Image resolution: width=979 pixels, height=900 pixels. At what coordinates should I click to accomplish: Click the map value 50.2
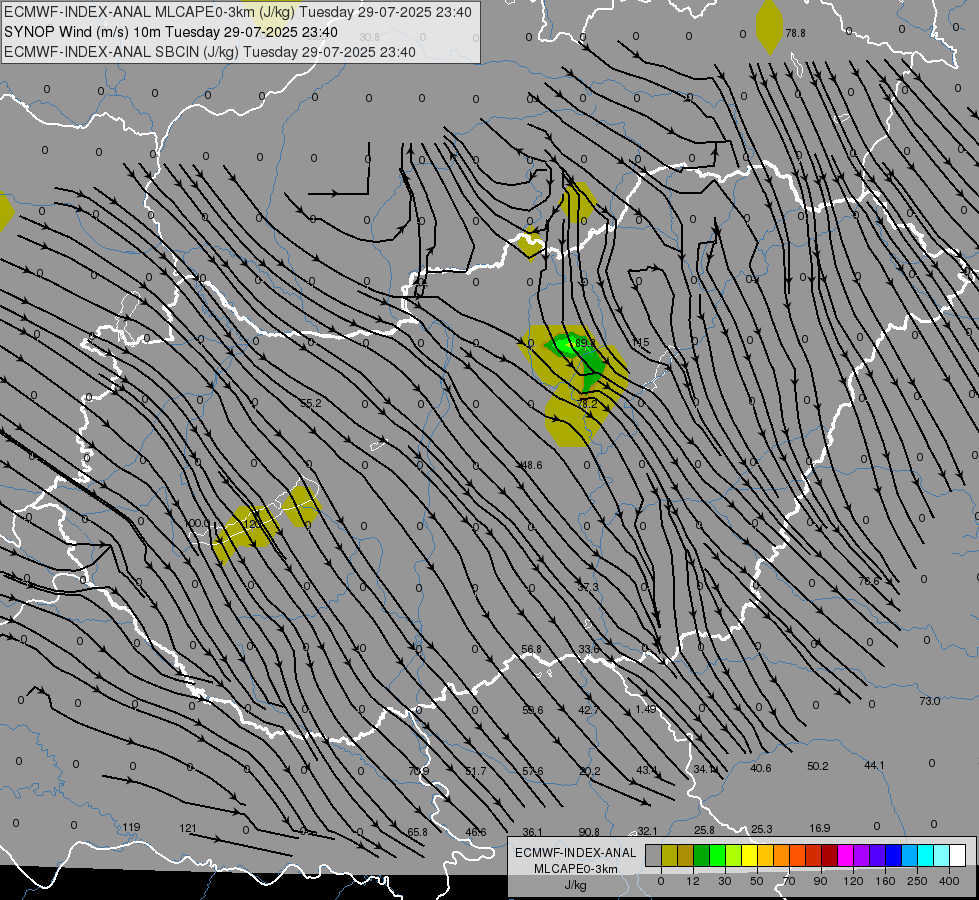click(817, 766)
